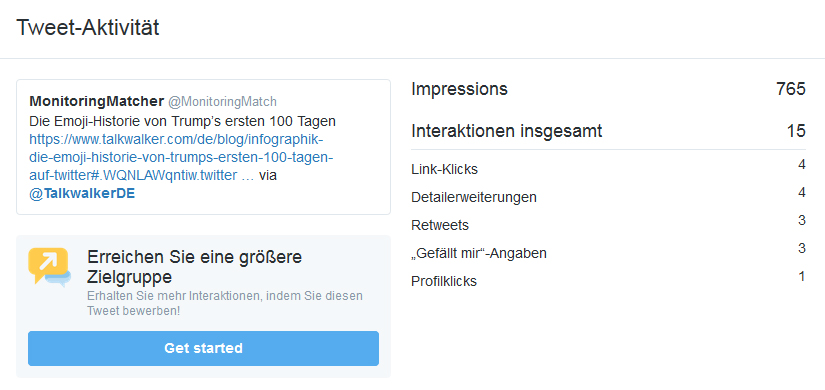The width and height of the screenshot is (825, 390).
Task: Click the „Gefällt mir“-Angaben row label
Action: [479, 253]
